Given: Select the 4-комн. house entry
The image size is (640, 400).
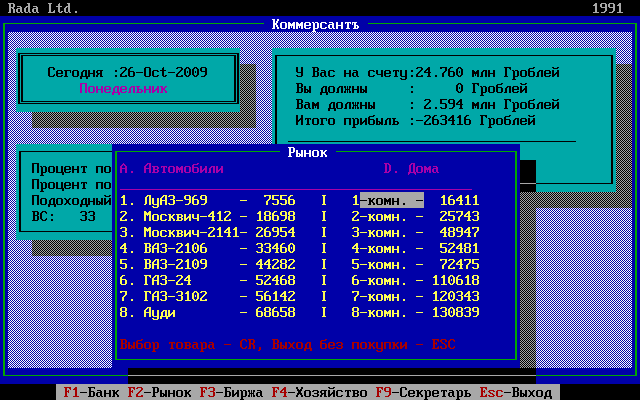Looking at the screenshot, I should [416, 248].
